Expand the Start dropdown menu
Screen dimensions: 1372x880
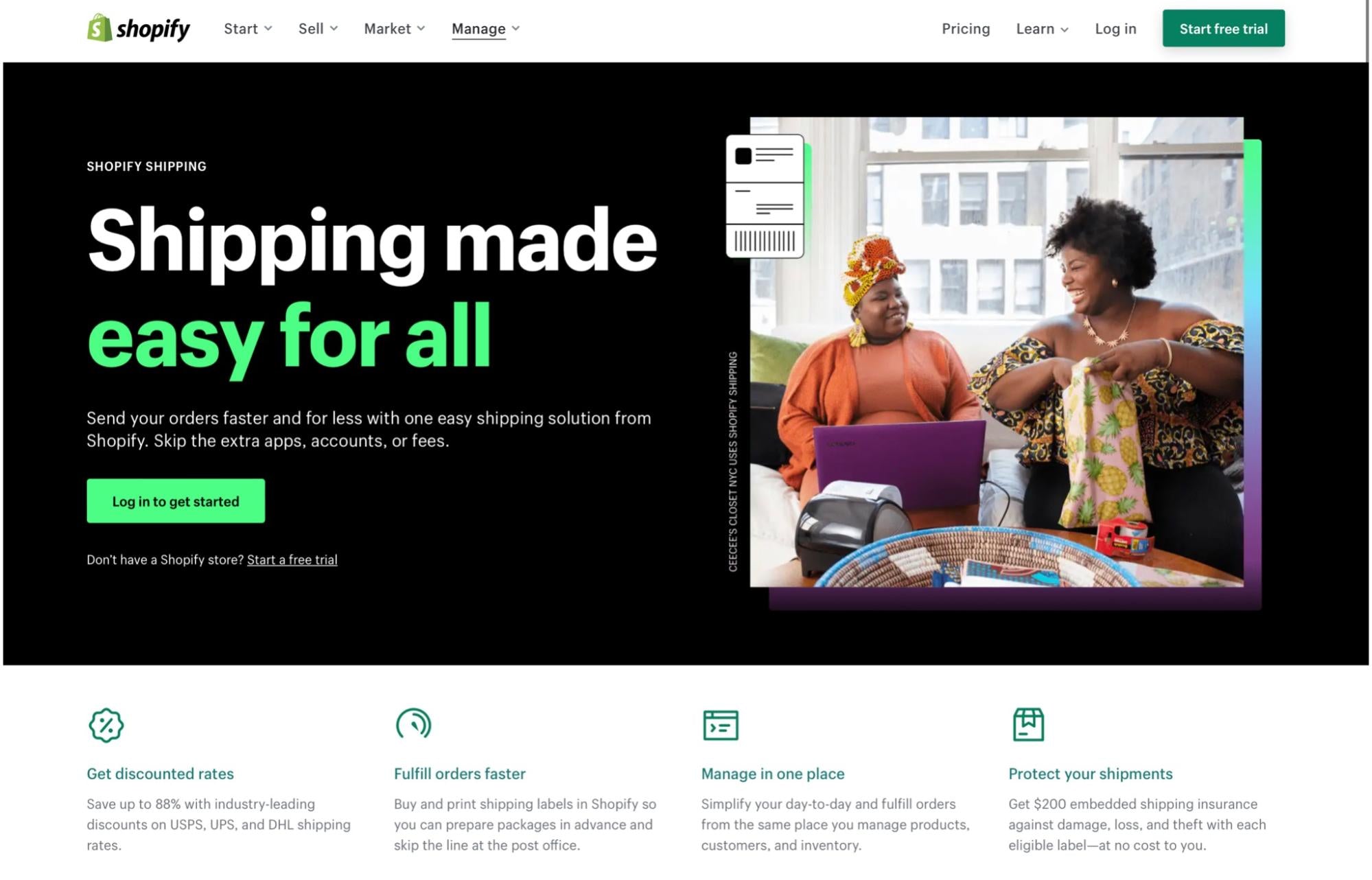(x=248, y=29)
